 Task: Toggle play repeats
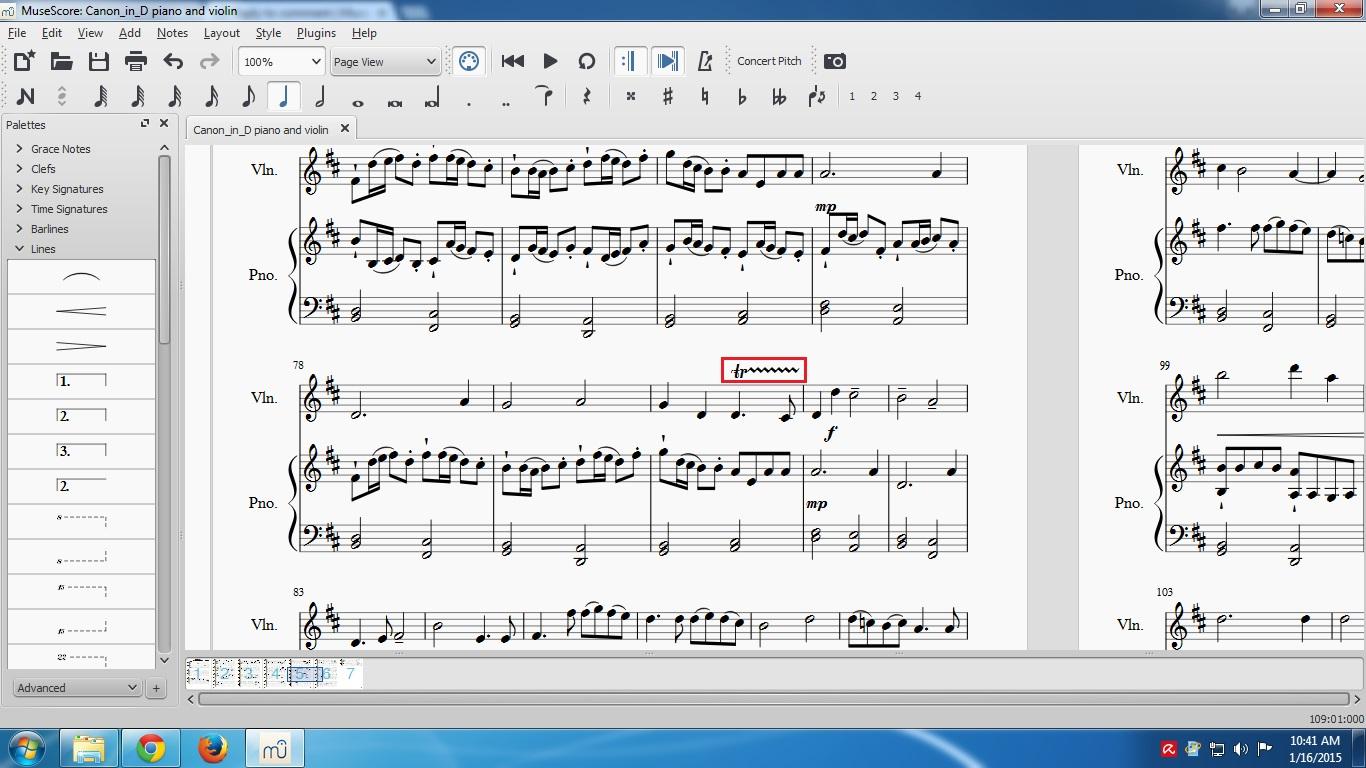click(629, 61)
